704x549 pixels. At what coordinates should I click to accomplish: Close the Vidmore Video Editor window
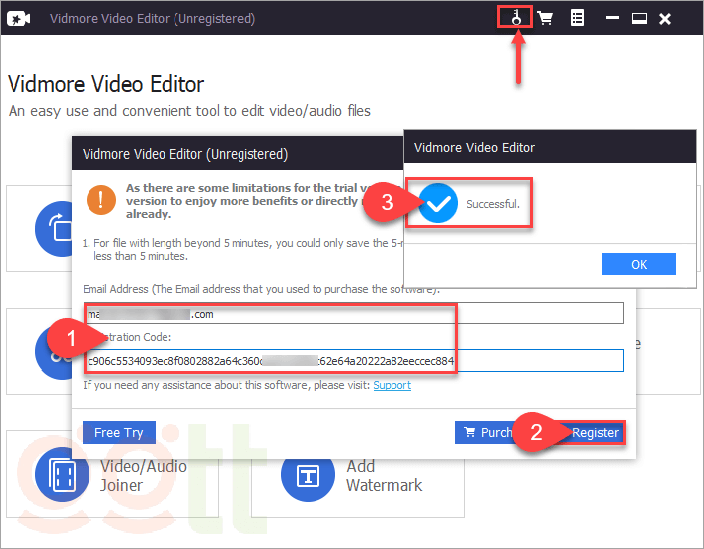click(x=666, y=18)
